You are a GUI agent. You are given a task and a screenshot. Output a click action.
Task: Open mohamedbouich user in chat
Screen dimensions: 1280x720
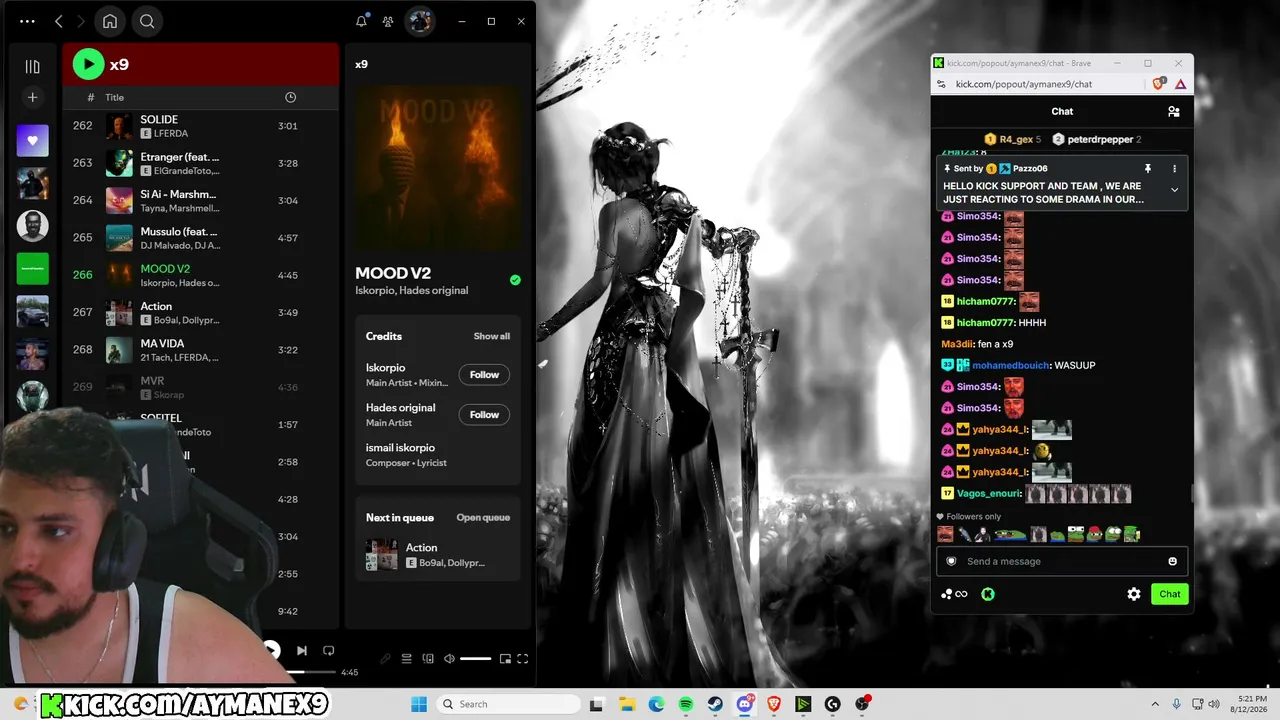1009,365
